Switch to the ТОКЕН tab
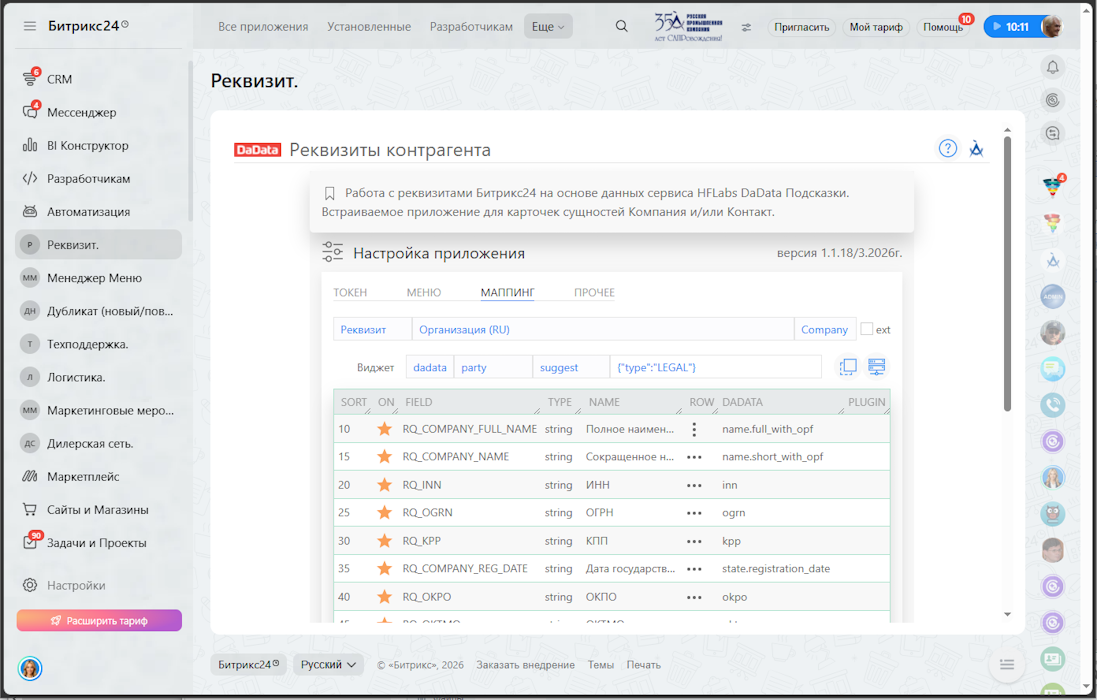1097x700 pixels. [x=350, y=293]
